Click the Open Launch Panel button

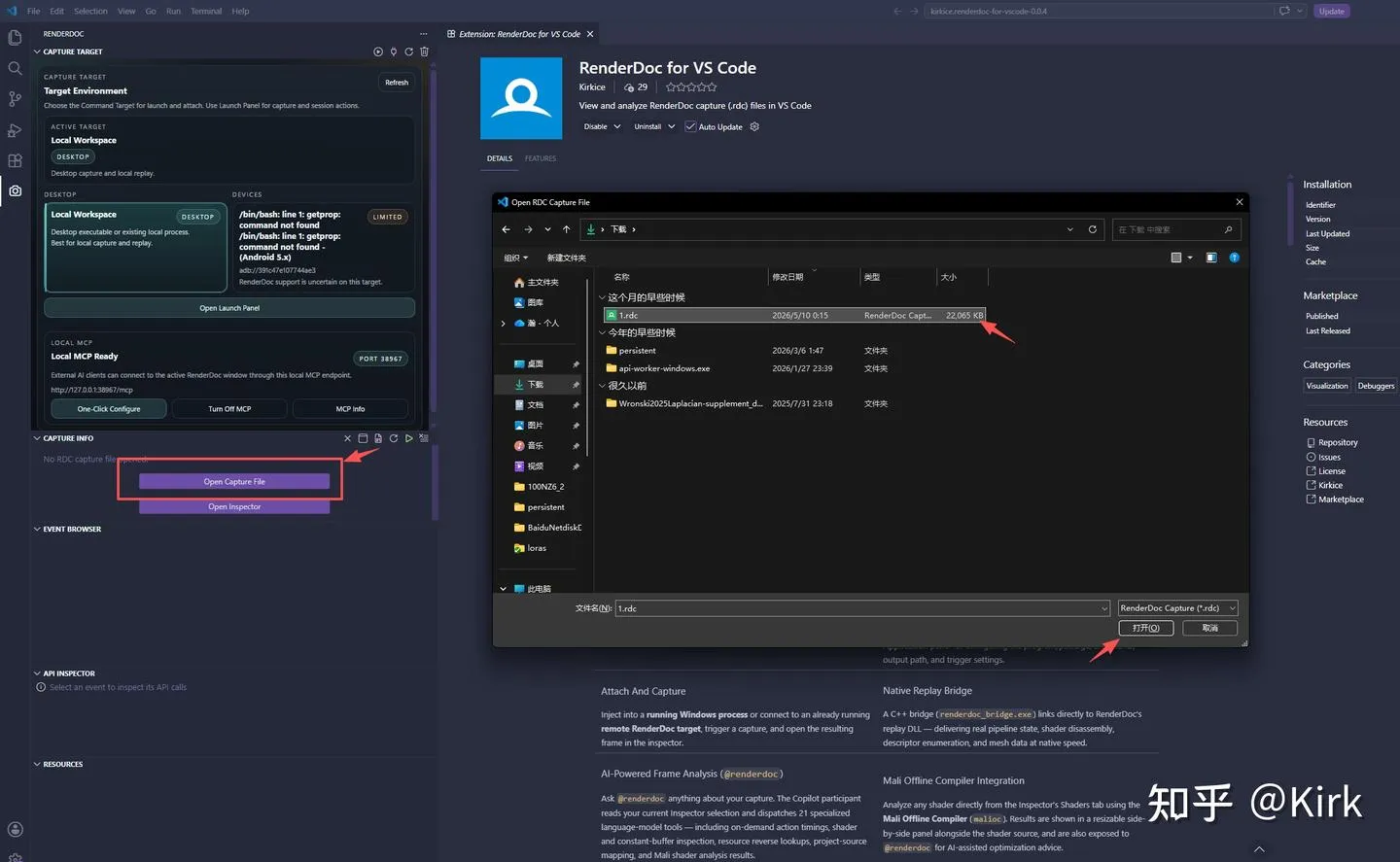(229, 308)
